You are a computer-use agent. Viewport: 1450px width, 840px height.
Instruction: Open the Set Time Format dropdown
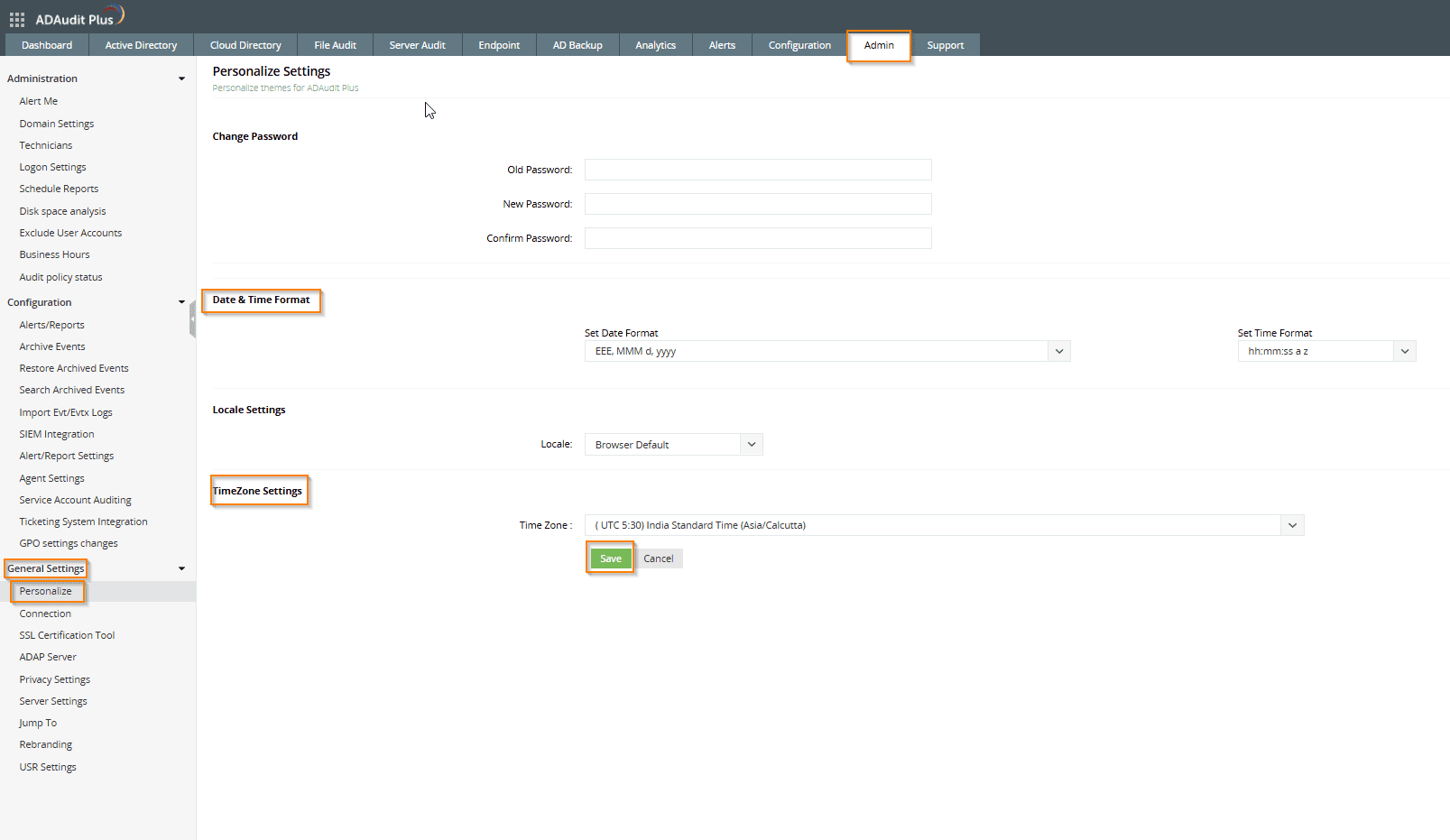1404,352
